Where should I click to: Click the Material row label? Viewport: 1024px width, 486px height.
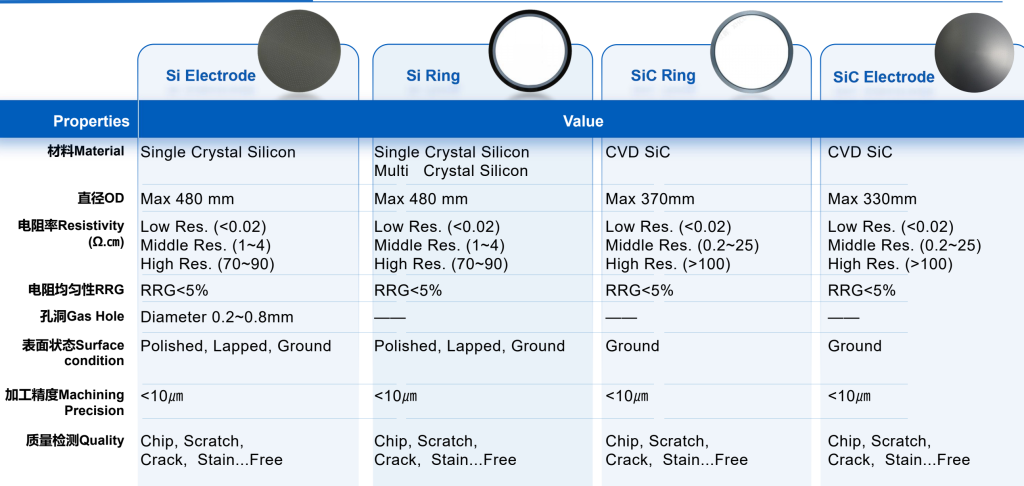point(73,151)
